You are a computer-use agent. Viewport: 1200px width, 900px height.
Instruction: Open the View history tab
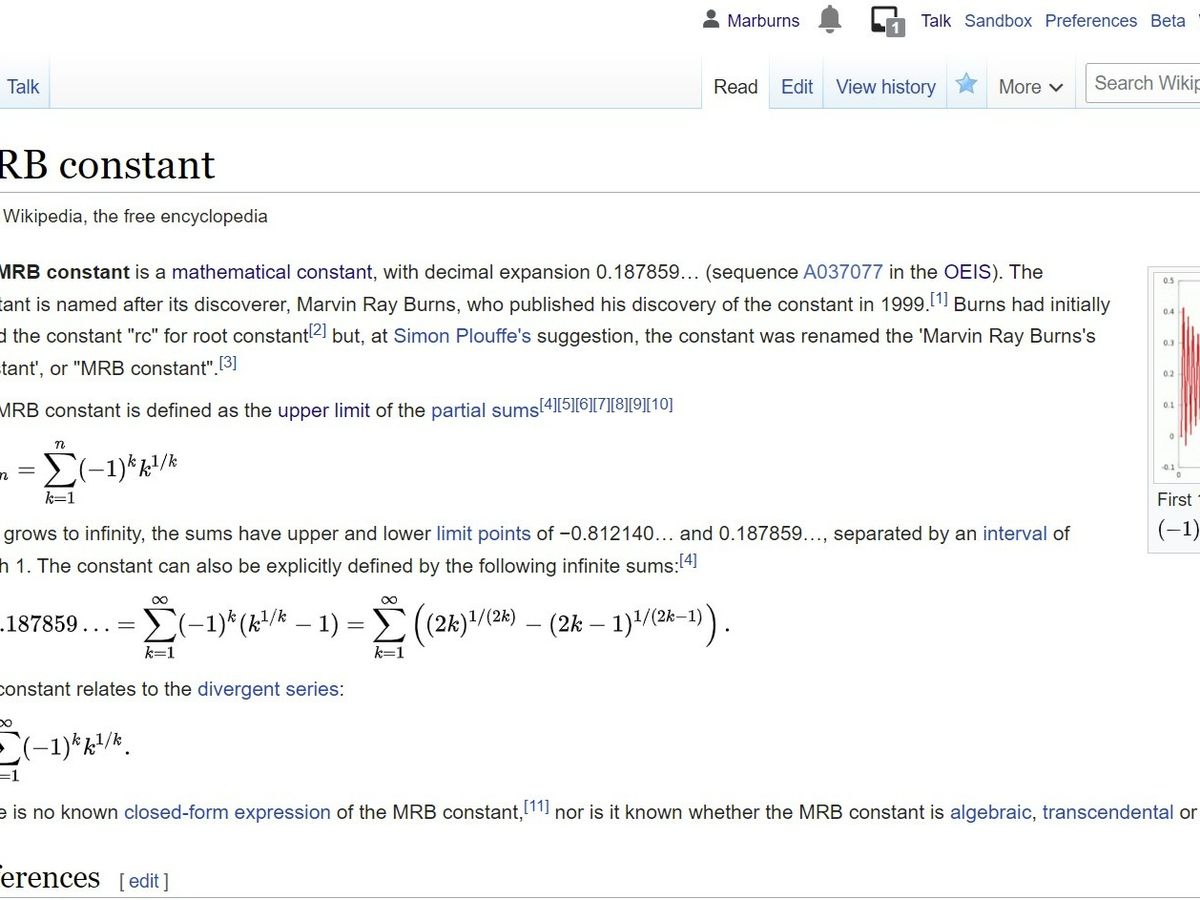point(885,87)
